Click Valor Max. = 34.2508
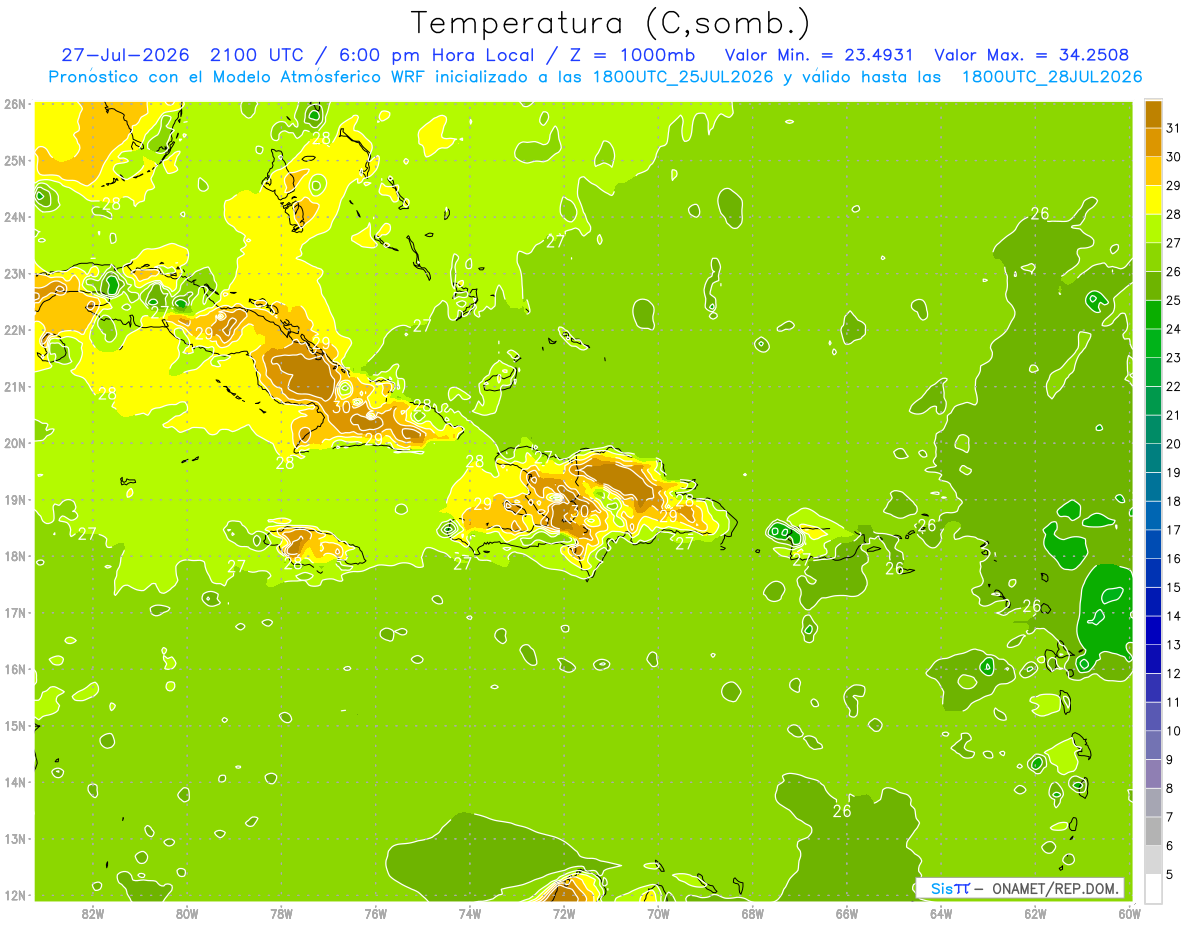The image size is (1200, 927). pyautogui.click(x=1033, y=55)
